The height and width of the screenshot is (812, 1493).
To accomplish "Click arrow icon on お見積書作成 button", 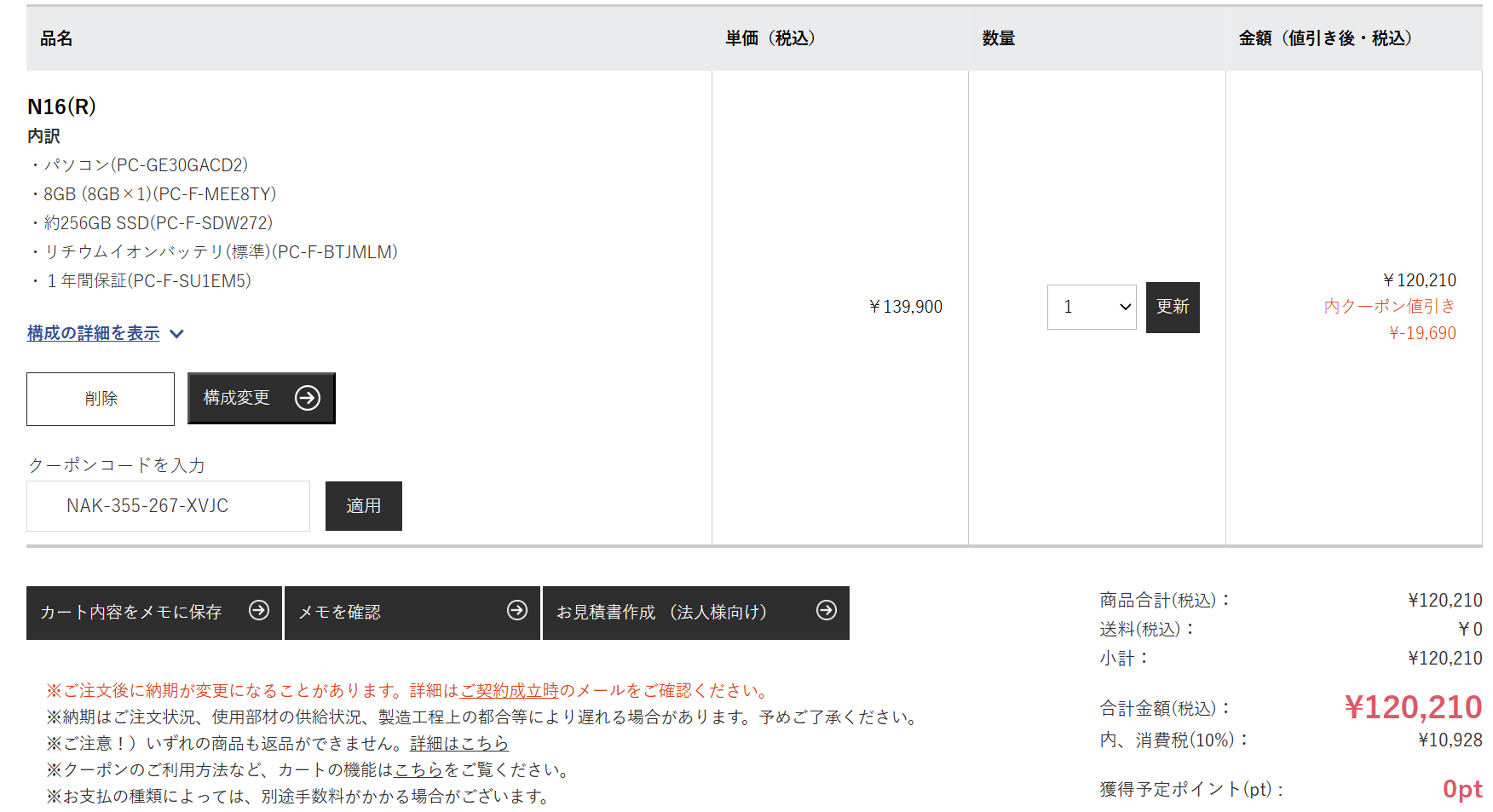I will [x=827, y=610].
